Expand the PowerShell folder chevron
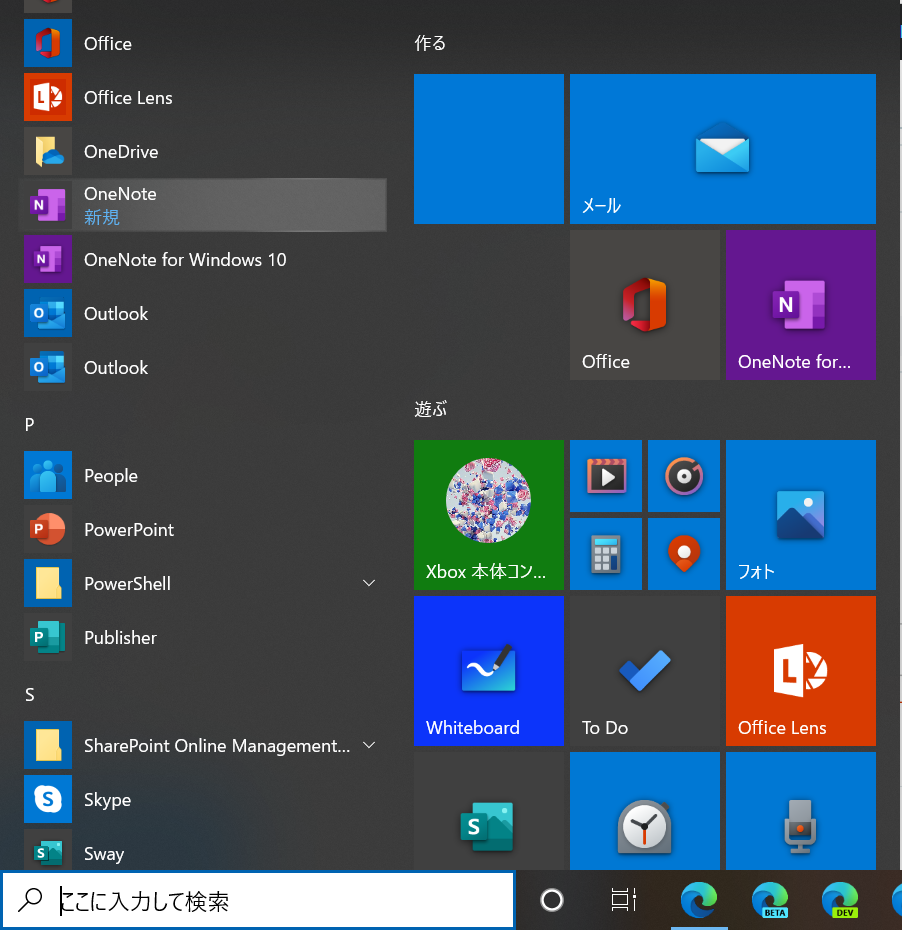902x930 pixels. point(369,583)
